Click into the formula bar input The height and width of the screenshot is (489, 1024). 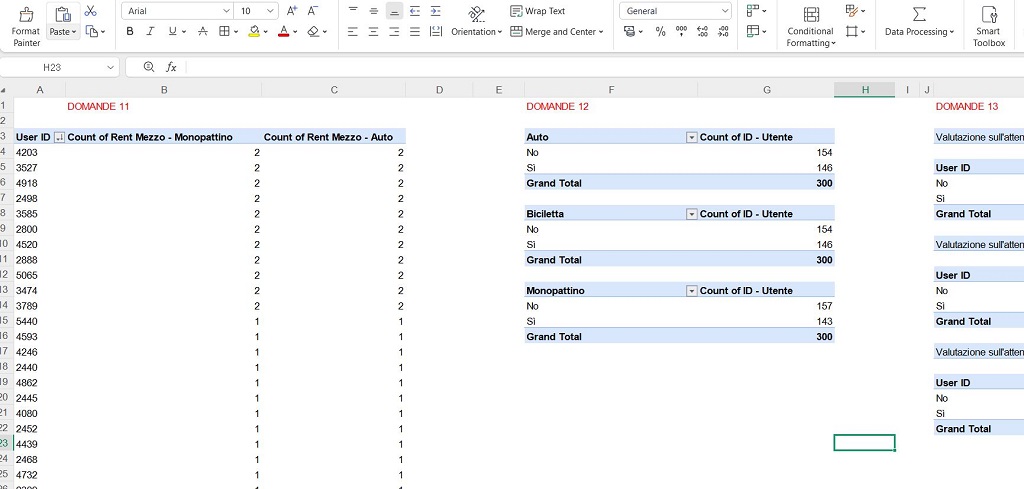point(605,67)
